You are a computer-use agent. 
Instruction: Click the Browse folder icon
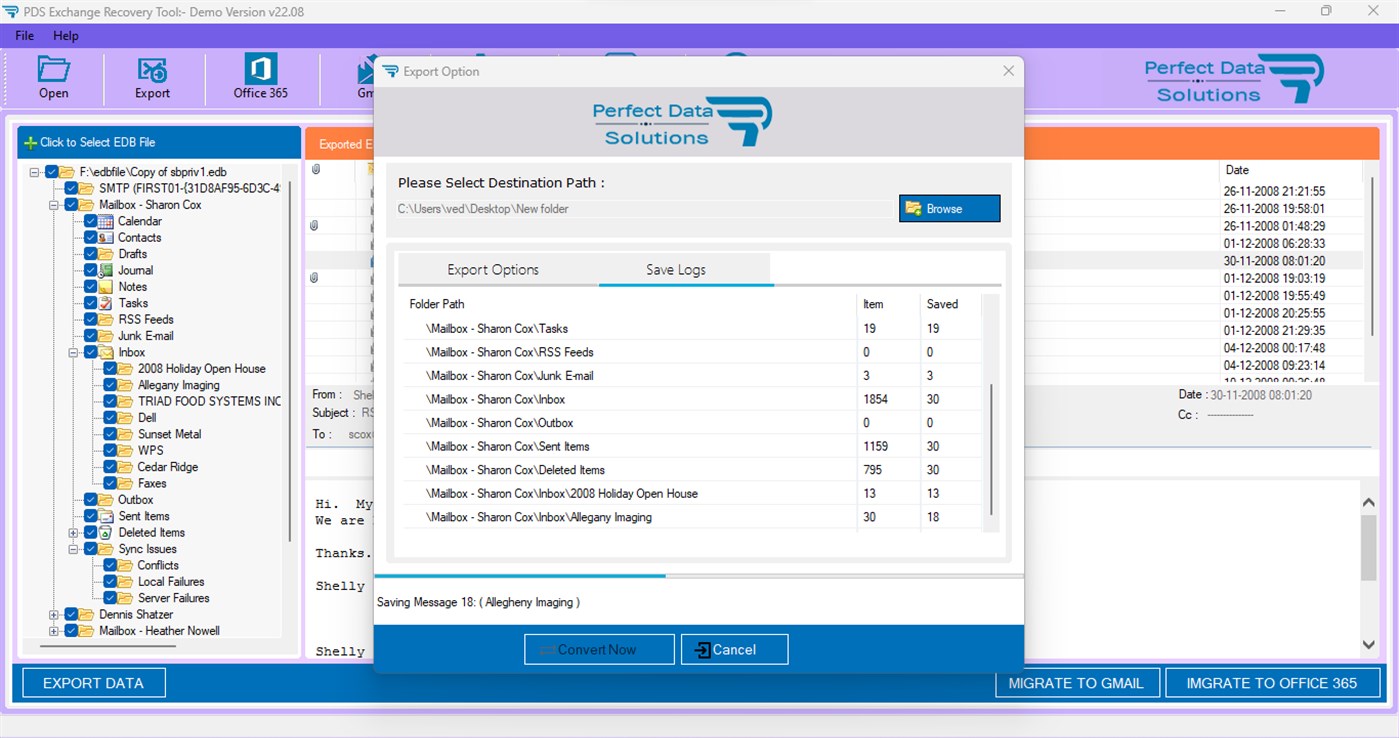coord(913,208)
